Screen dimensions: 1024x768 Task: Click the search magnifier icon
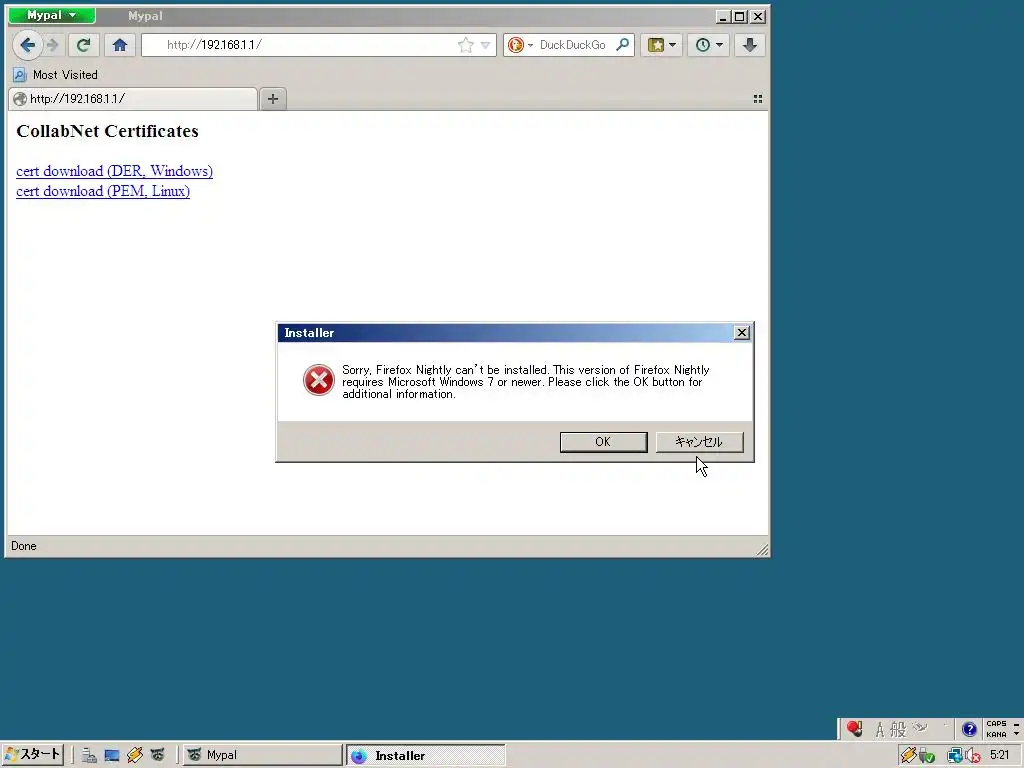(623, 44)
